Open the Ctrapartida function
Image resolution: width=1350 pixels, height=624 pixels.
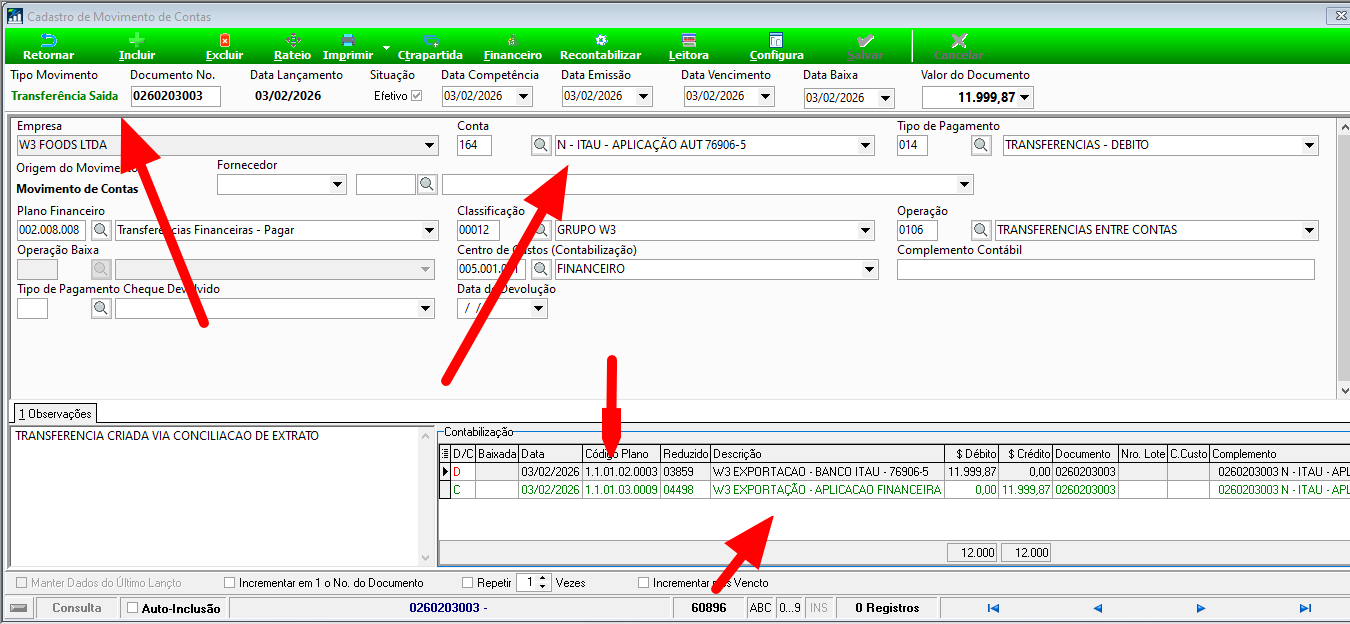tap(430, 47)
